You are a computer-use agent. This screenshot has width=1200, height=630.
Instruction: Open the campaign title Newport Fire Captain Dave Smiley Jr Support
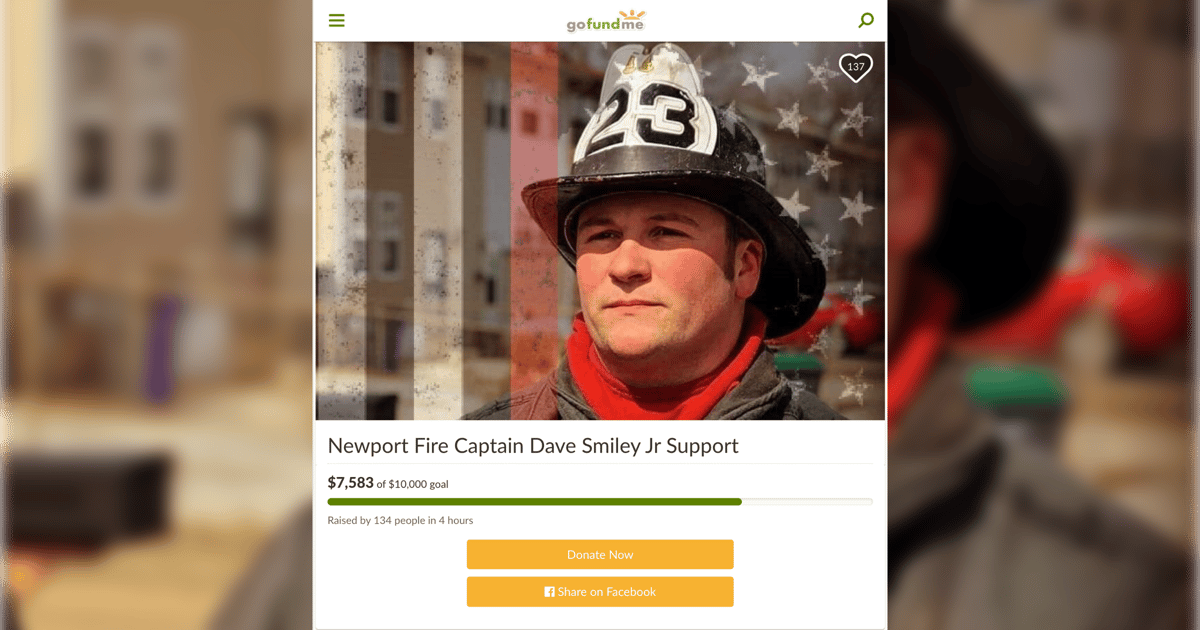tap(533, 445)
